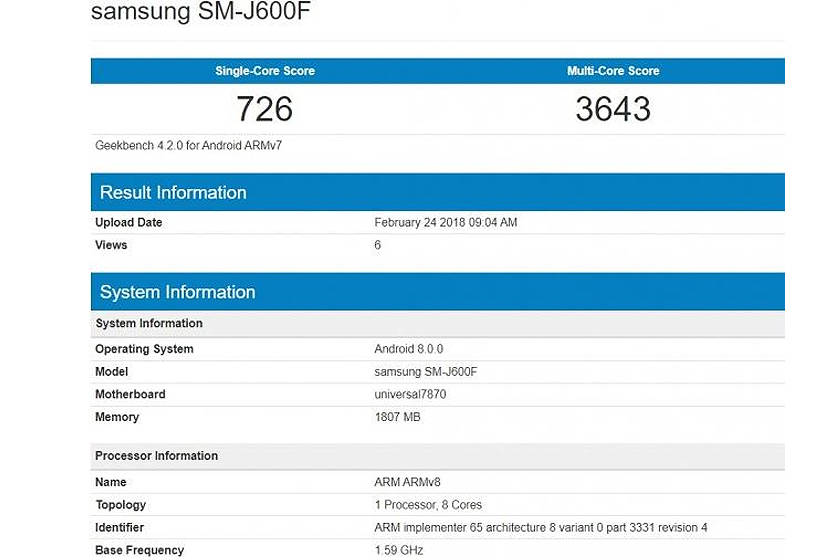The image size is (840, 560).
Task: Select the 1.59 GHz frequency value
Action: (x=399, y=550)
